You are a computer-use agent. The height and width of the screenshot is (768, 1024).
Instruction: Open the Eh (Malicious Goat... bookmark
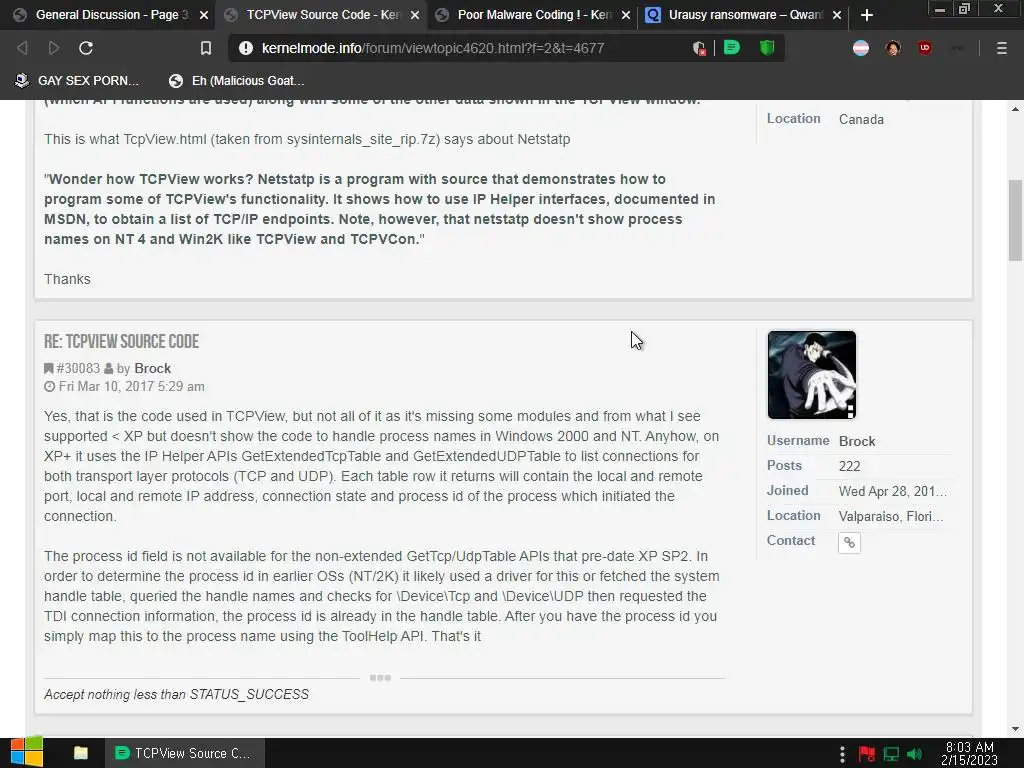(236, 81)
